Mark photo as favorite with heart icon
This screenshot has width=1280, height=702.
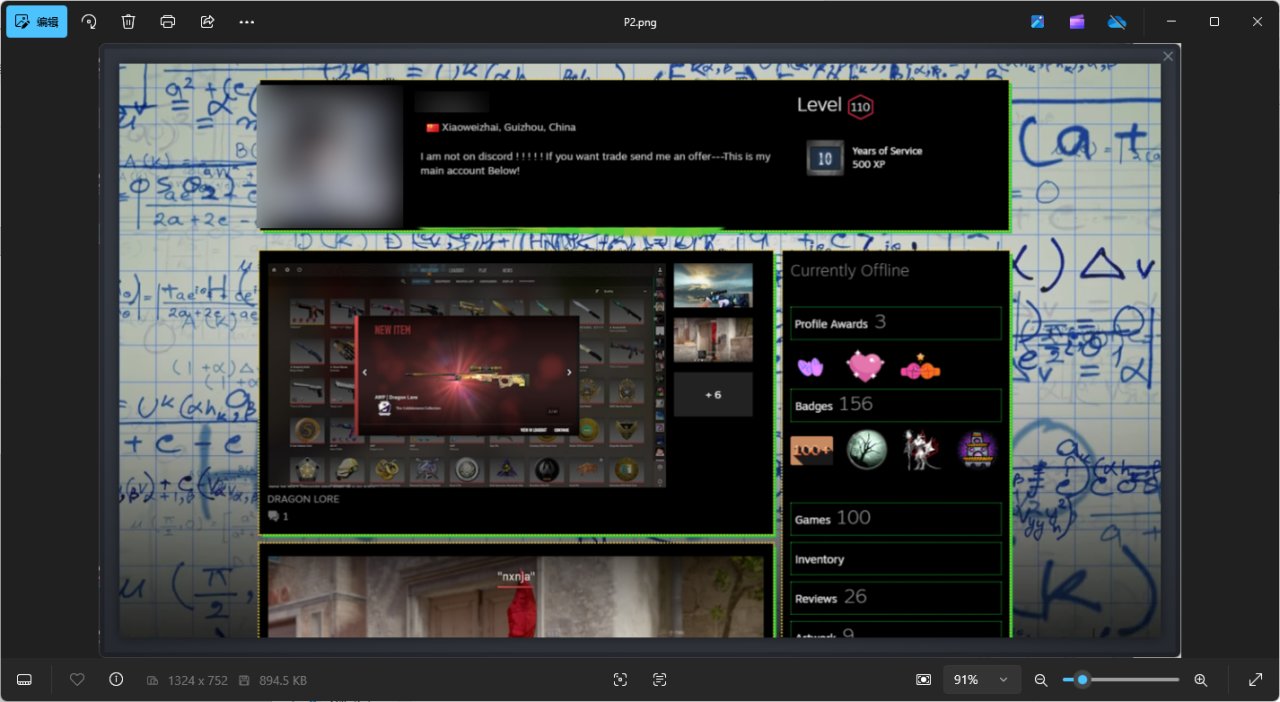[x=77, y=680]
